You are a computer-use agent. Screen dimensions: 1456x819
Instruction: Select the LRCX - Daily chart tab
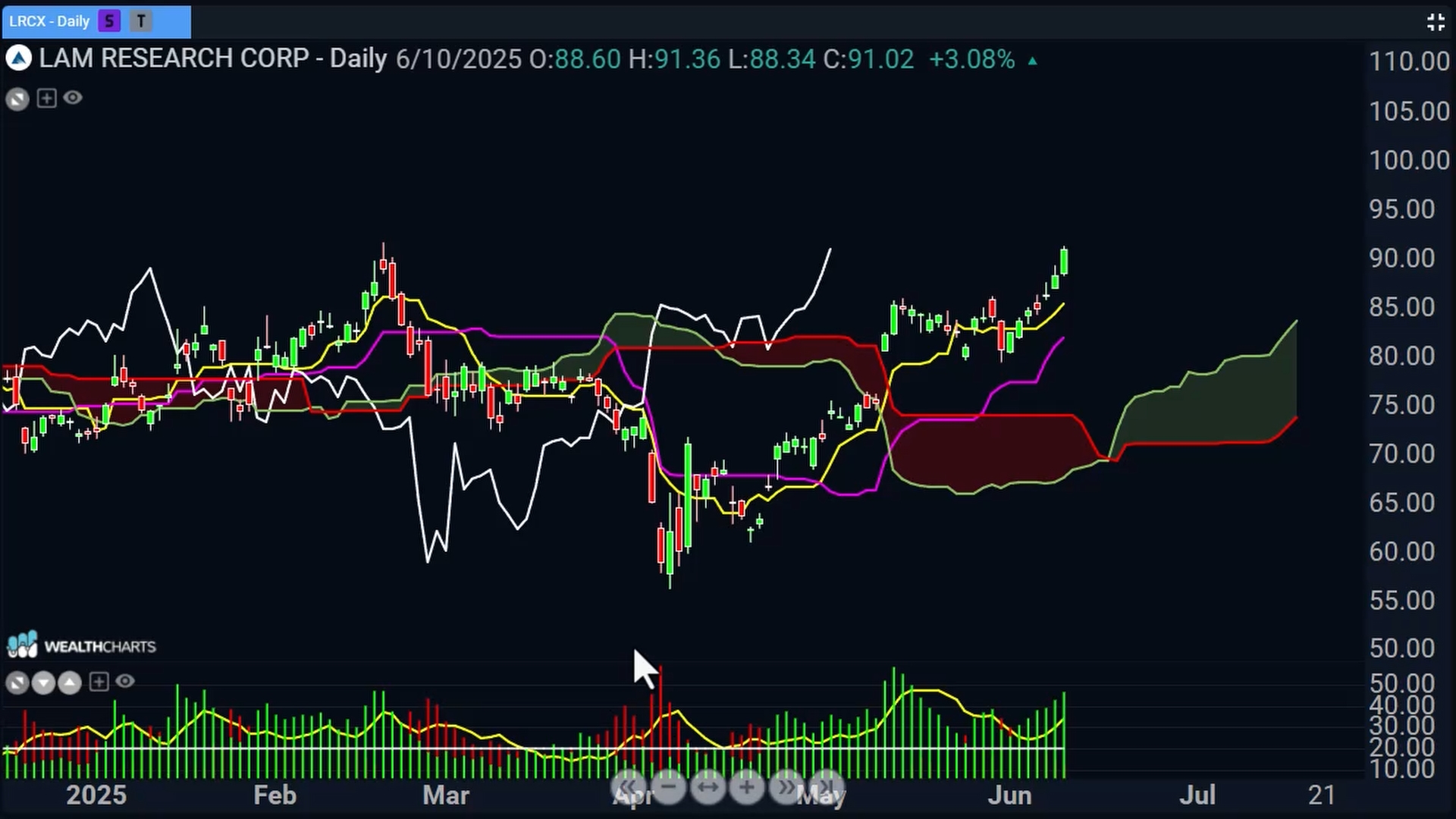click(x=96, y=21)
